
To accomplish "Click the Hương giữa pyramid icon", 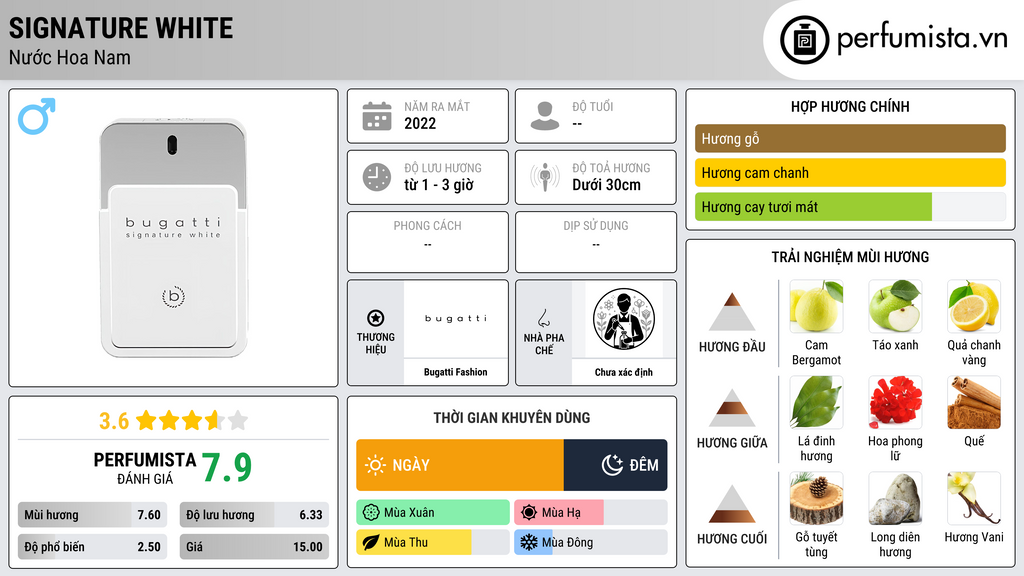I will [x=732, y=408].
